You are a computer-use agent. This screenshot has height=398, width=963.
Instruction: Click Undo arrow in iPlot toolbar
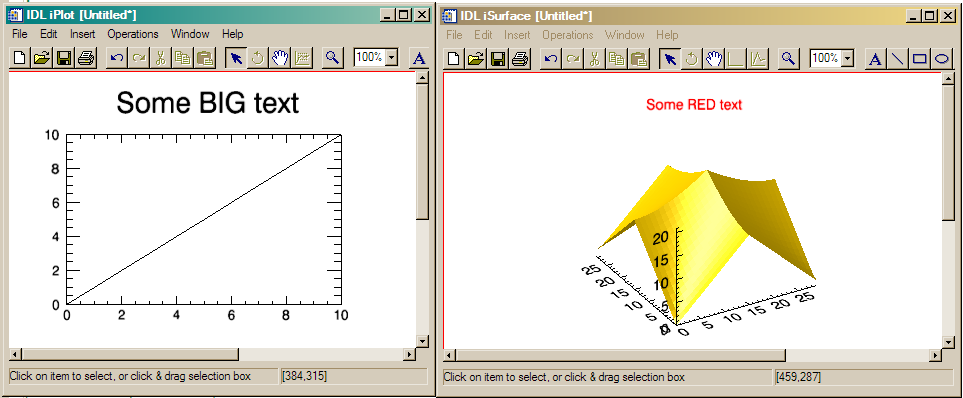[117, 58]
